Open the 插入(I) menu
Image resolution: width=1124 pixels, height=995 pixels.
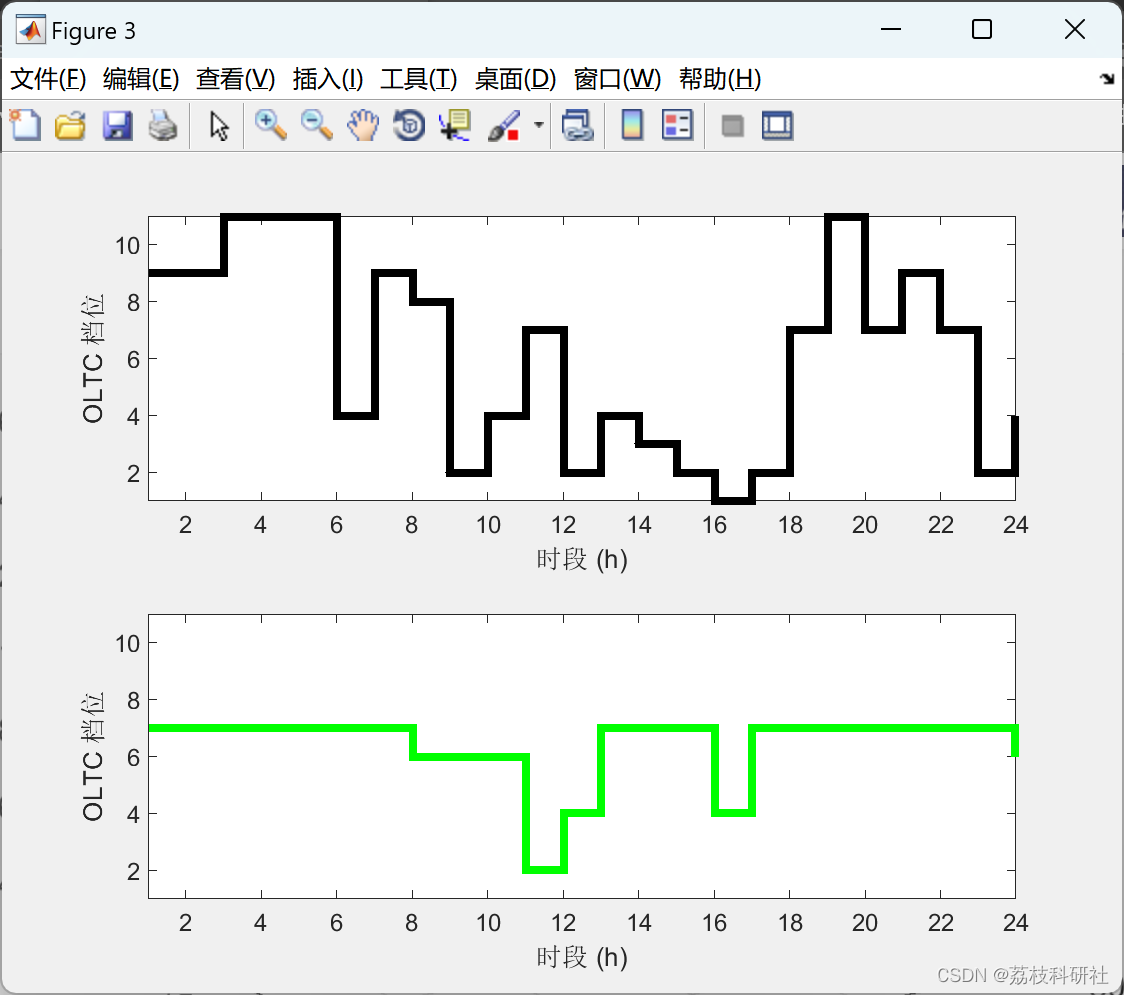tap(328, 79)
